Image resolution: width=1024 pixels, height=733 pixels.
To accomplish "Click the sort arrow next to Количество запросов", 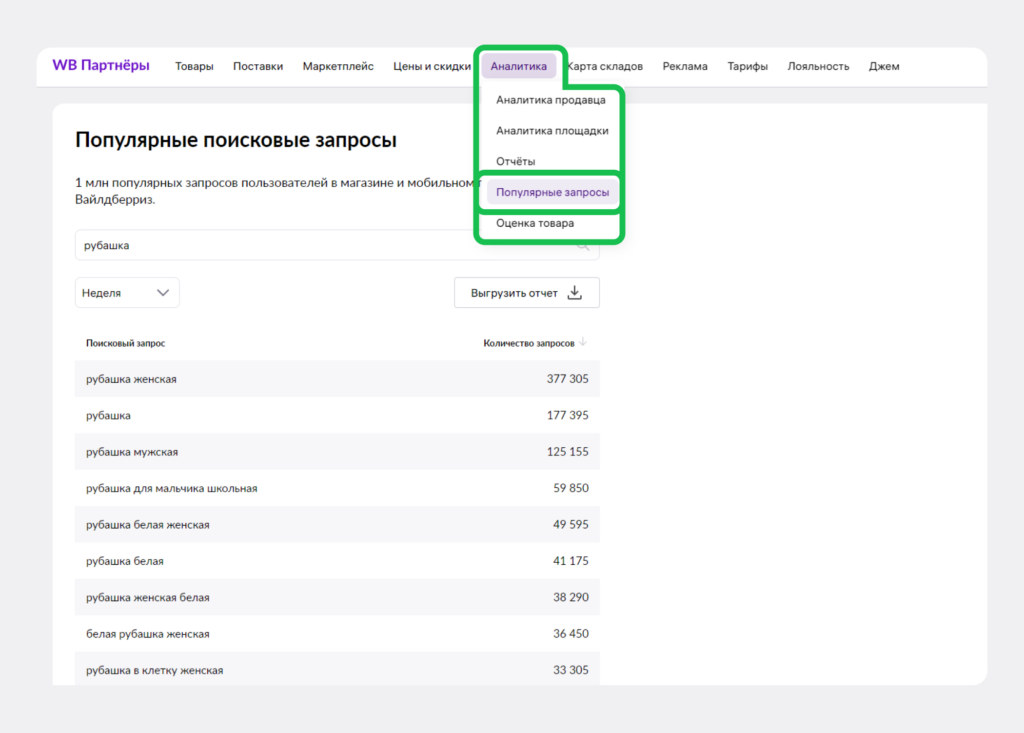I will 583,342.
